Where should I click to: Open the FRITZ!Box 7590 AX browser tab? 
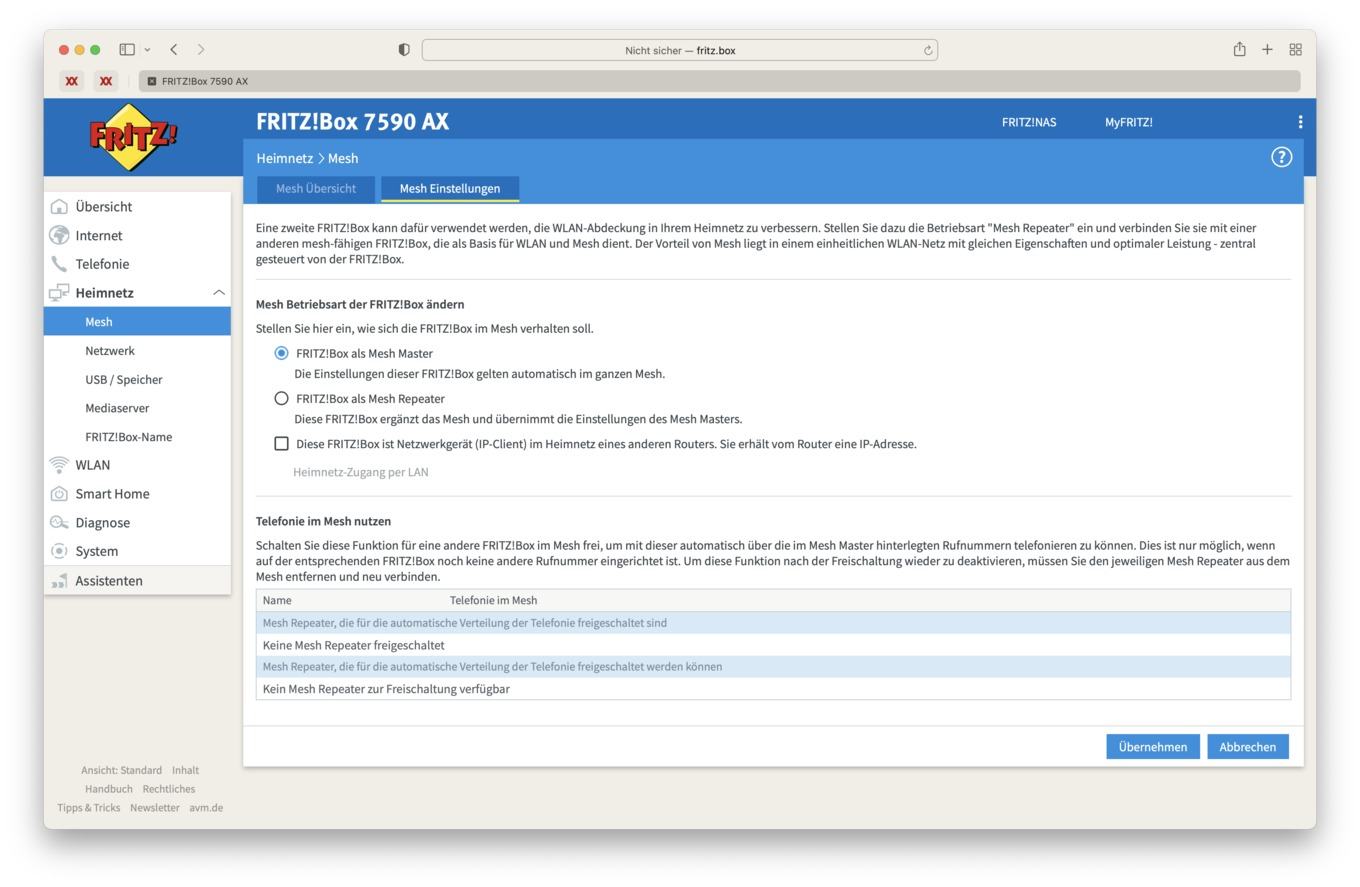coord(719,81)
